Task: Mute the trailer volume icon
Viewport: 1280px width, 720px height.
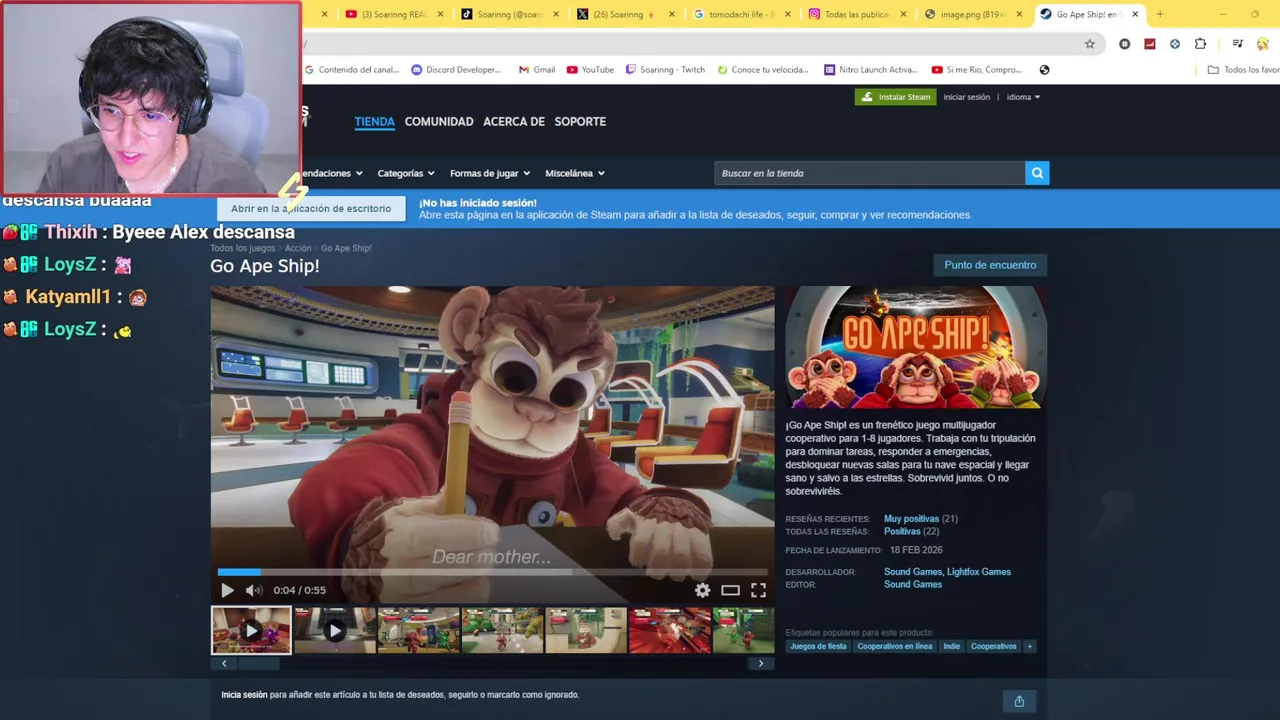Action: pyautogui.click(x=254, y=590)
